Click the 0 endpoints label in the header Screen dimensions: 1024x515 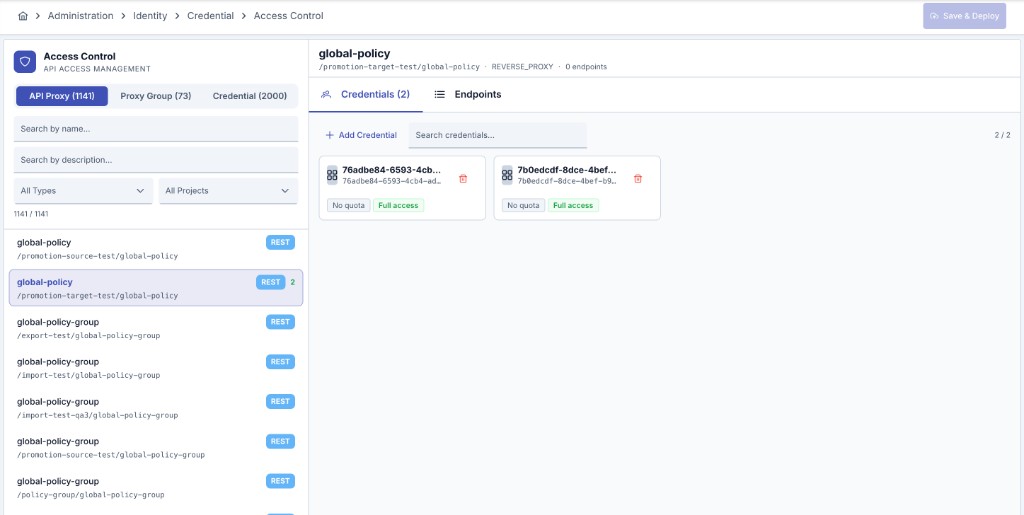[586, 67]
